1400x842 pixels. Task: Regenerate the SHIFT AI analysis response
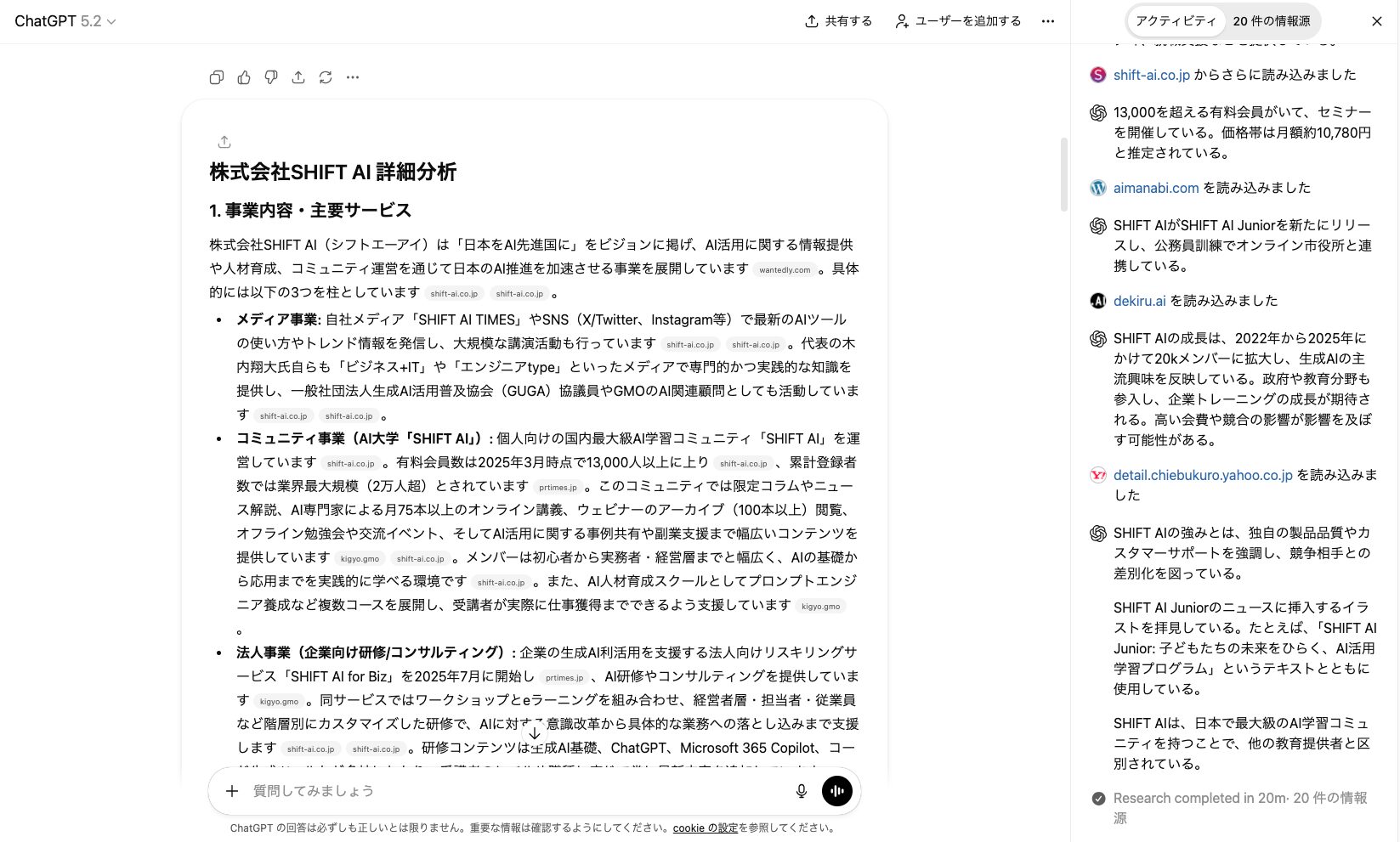[326, 76]
